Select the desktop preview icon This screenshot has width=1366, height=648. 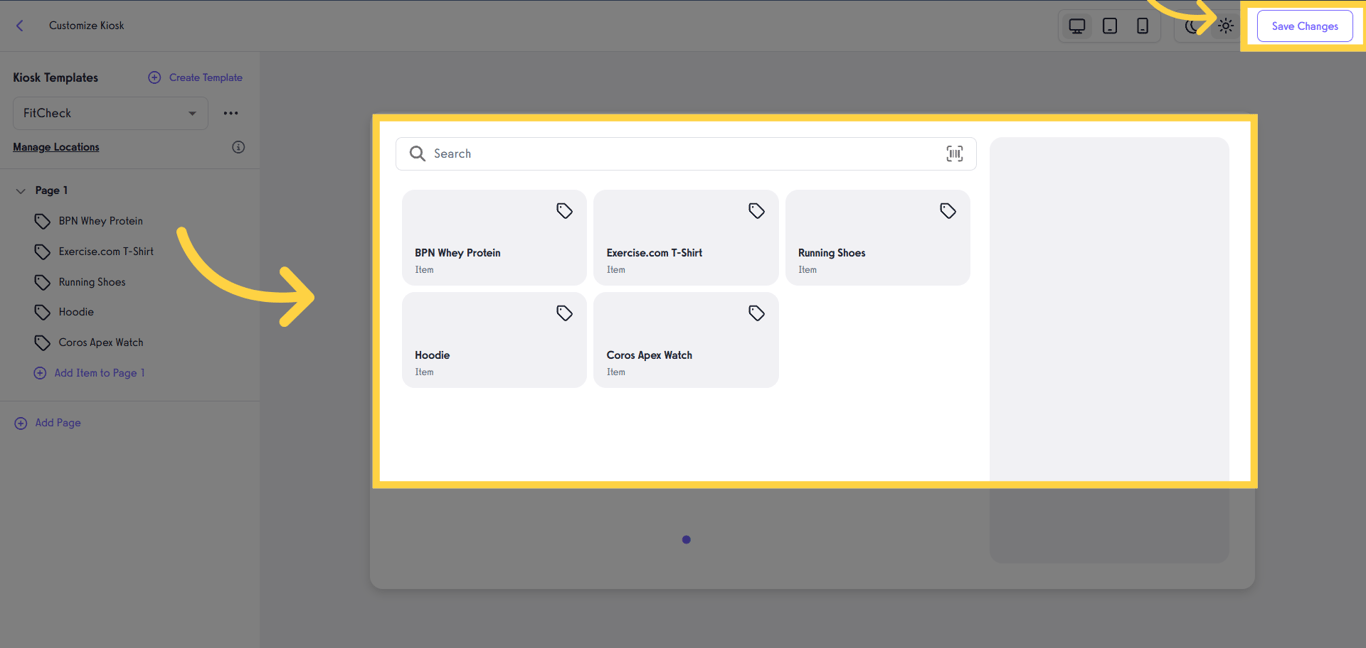pyautogui.click(x=1077, y=25)
